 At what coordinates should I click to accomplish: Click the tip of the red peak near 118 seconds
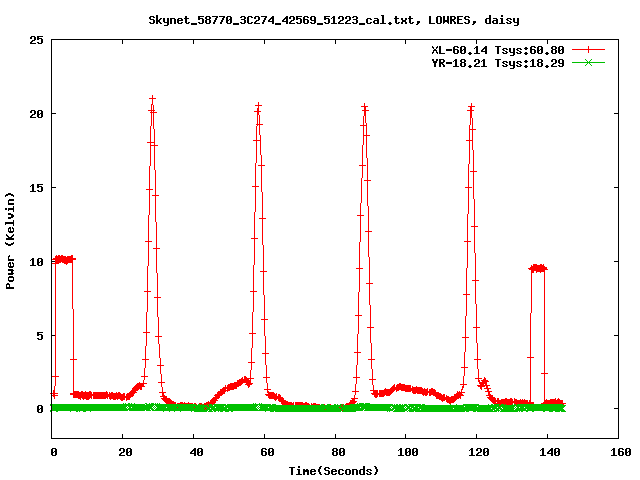(471, 107)
